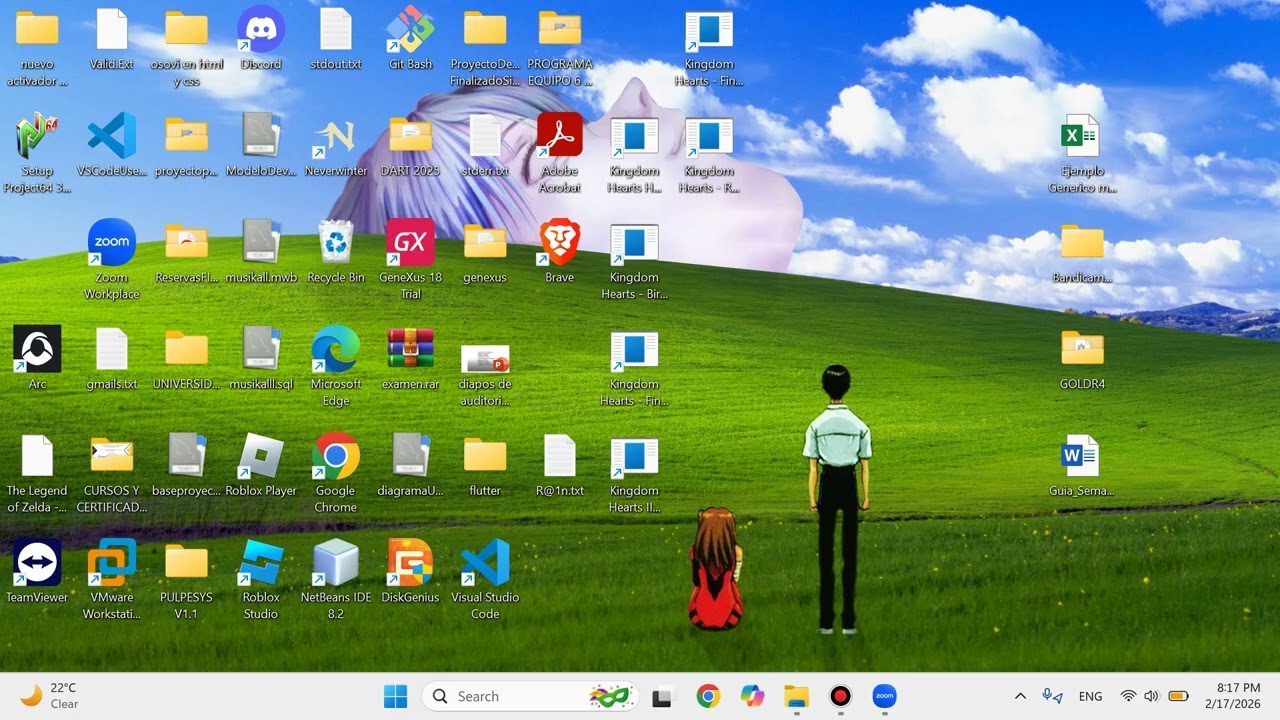Click the taskbar Search box
Screen dimensions: 1280x720
point(531,696)
